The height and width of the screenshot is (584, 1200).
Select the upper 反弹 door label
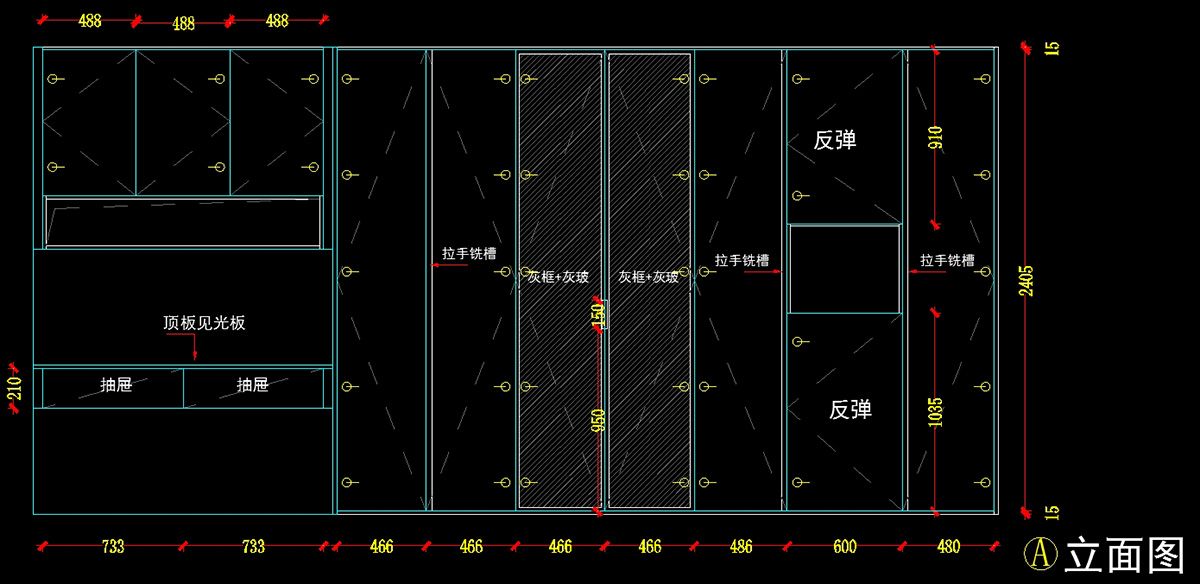point(835,140)
